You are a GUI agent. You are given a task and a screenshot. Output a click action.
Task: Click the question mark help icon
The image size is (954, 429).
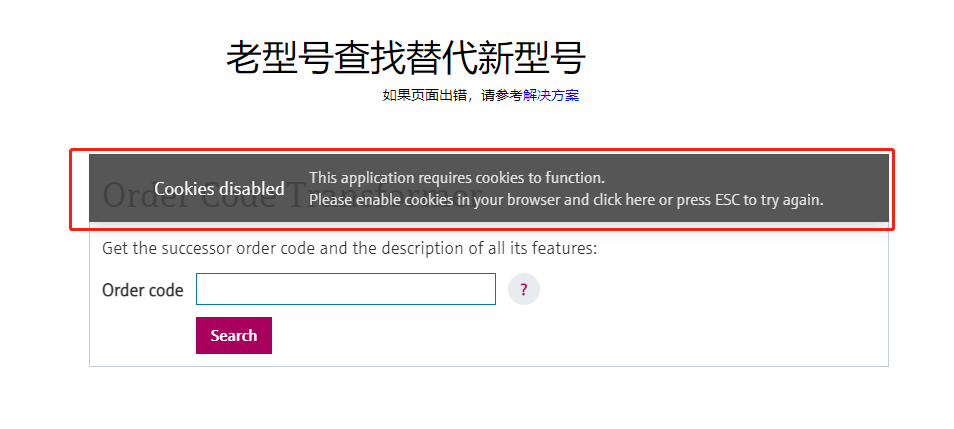point(524,289)
